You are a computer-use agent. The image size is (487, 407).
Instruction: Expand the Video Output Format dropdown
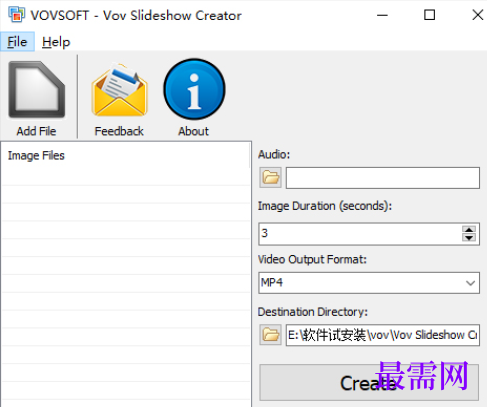470,283
